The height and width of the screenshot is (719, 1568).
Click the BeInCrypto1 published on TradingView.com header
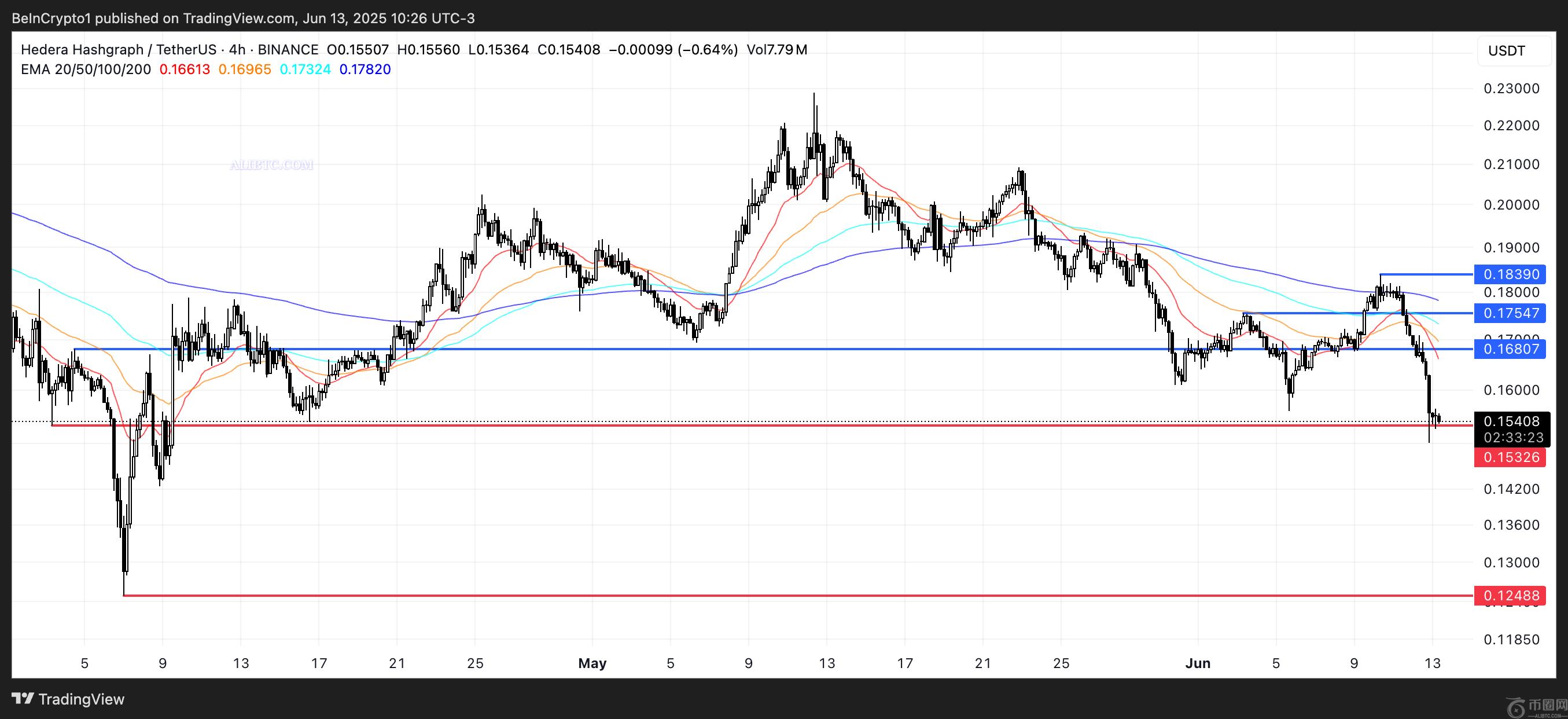click(x=244, y=19)
